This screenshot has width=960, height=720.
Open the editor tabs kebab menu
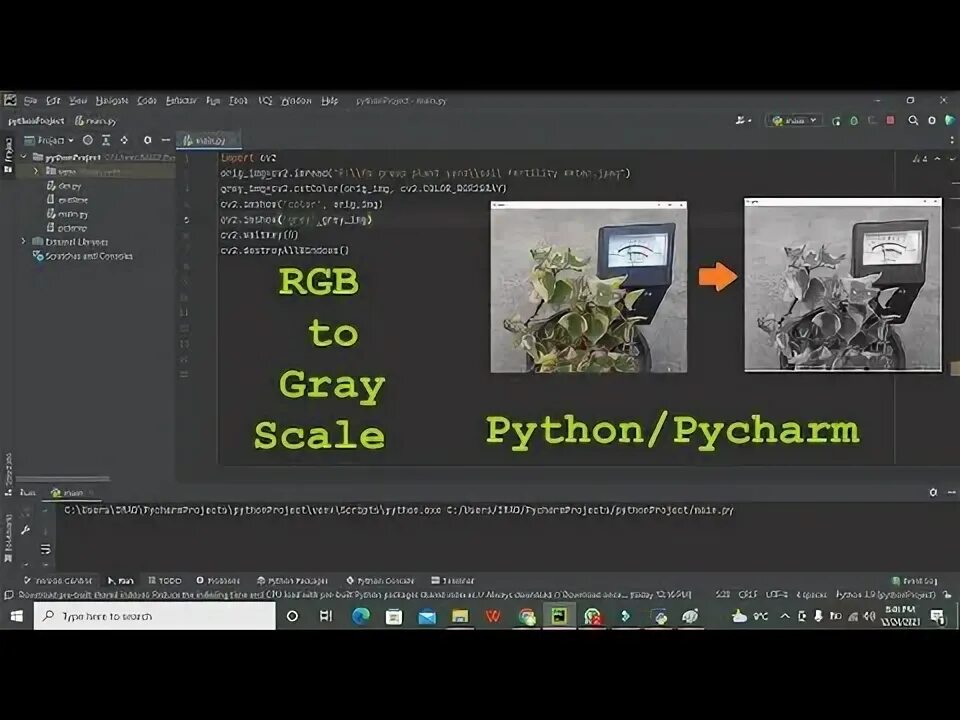click(952, 140)
